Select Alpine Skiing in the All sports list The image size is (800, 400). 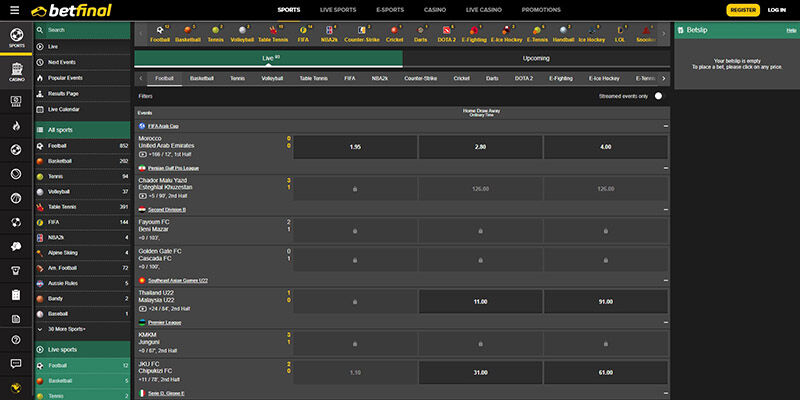[x=83, y=253]
